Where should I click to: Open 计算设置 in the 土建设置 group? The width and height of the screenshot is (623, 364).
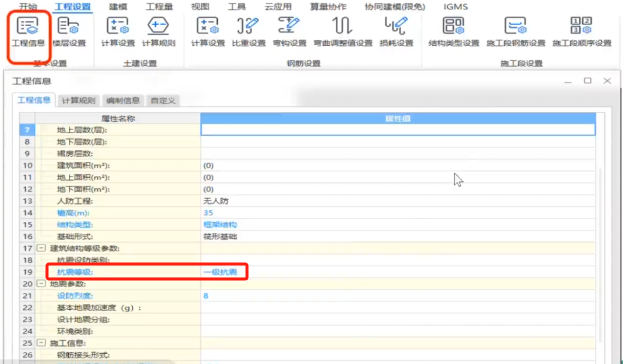tap(118, 32)
